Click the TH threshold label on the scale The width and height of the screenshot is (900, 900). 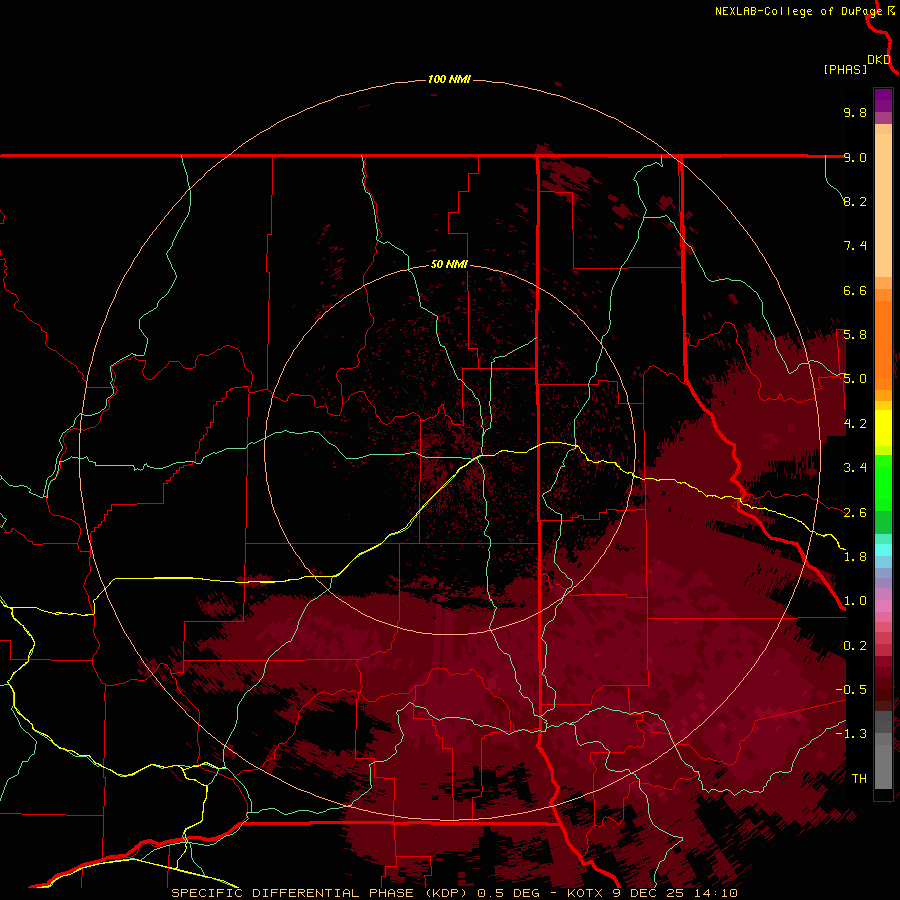859,779
